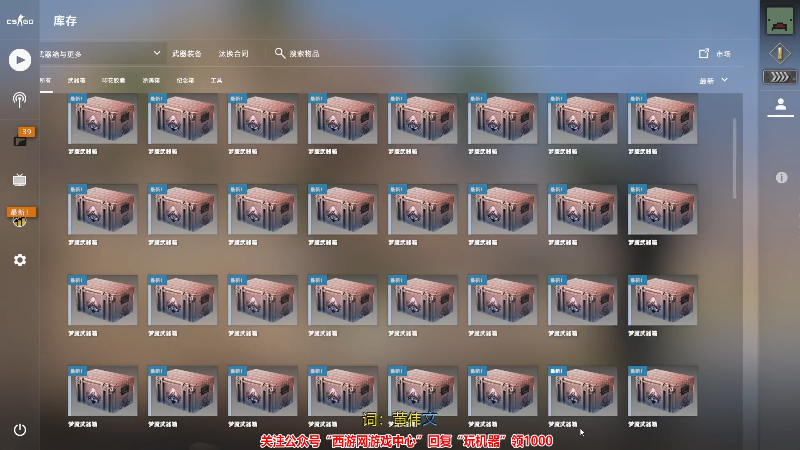Click the info circle icon
Image resolution: width=800 pixels, height=450 pixels.
[x=781, y=178]
